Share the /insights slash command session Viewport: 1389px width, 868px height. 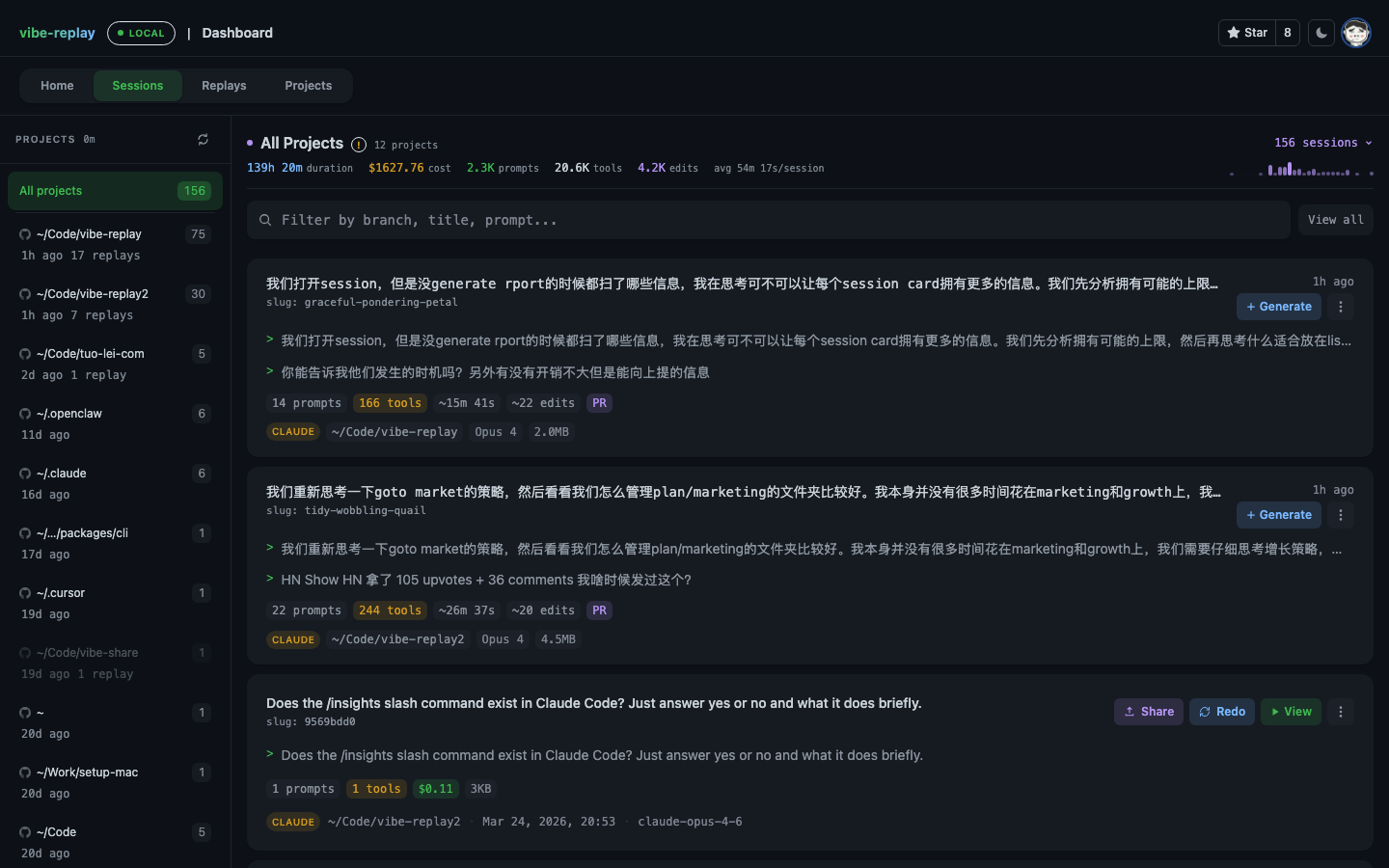tap(1148, 712)
